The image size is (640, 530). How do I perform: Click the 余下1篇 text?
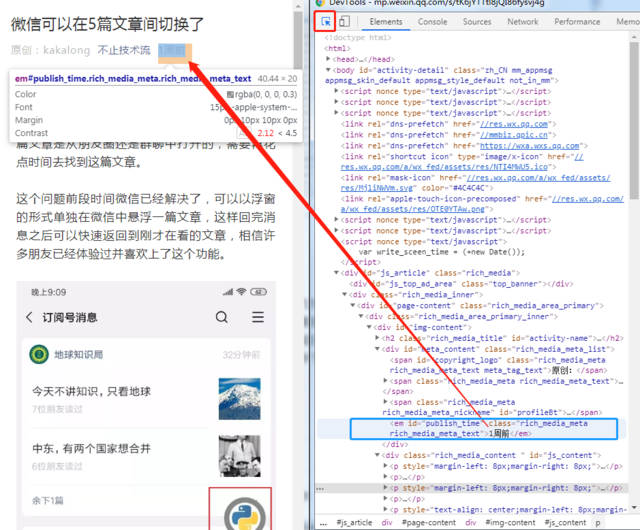[x=48, y=501]
